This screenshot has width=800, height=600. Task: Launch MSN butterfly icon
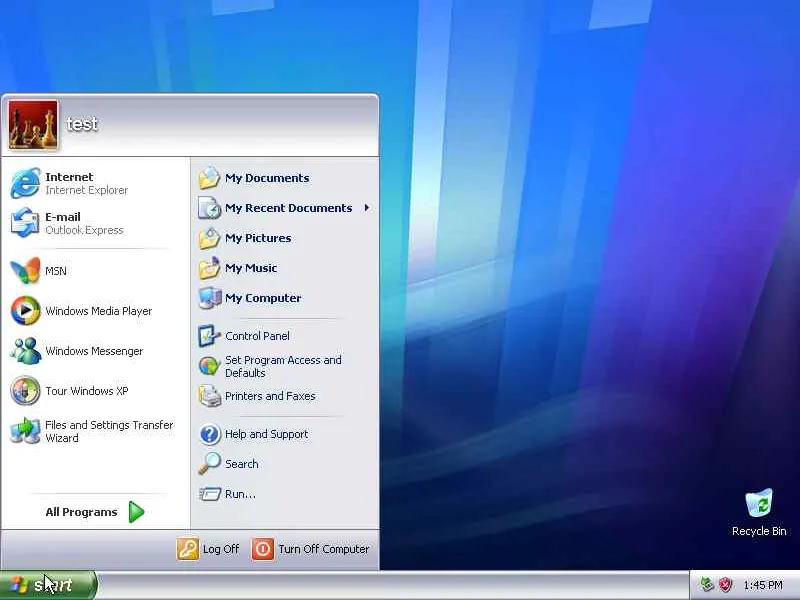[25, 270]
